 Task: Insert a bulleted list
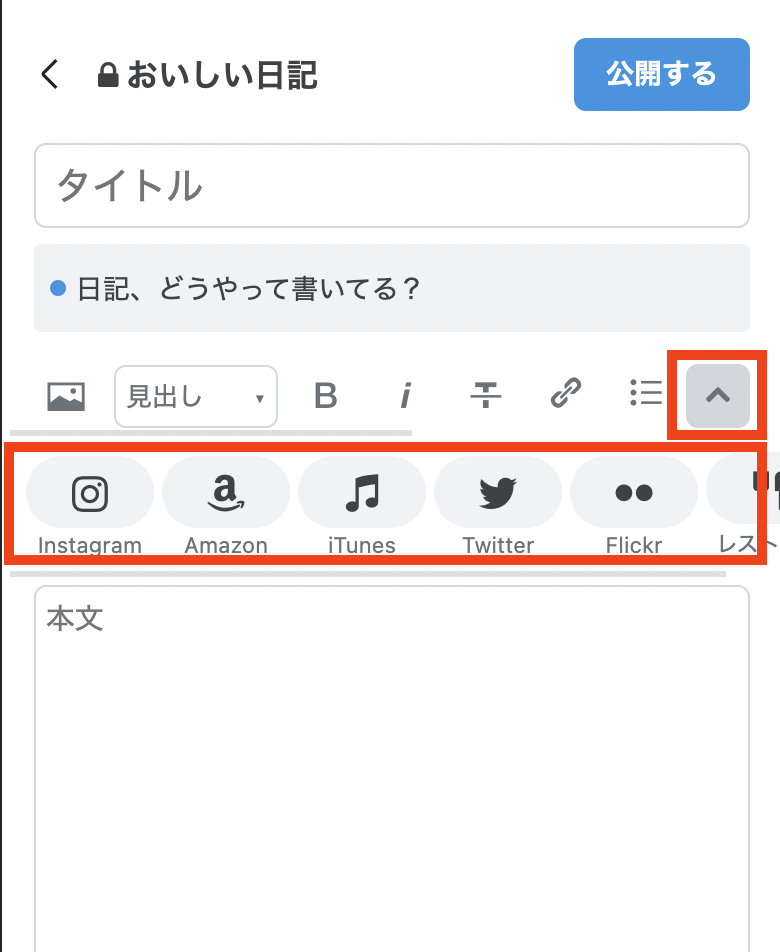645,393
